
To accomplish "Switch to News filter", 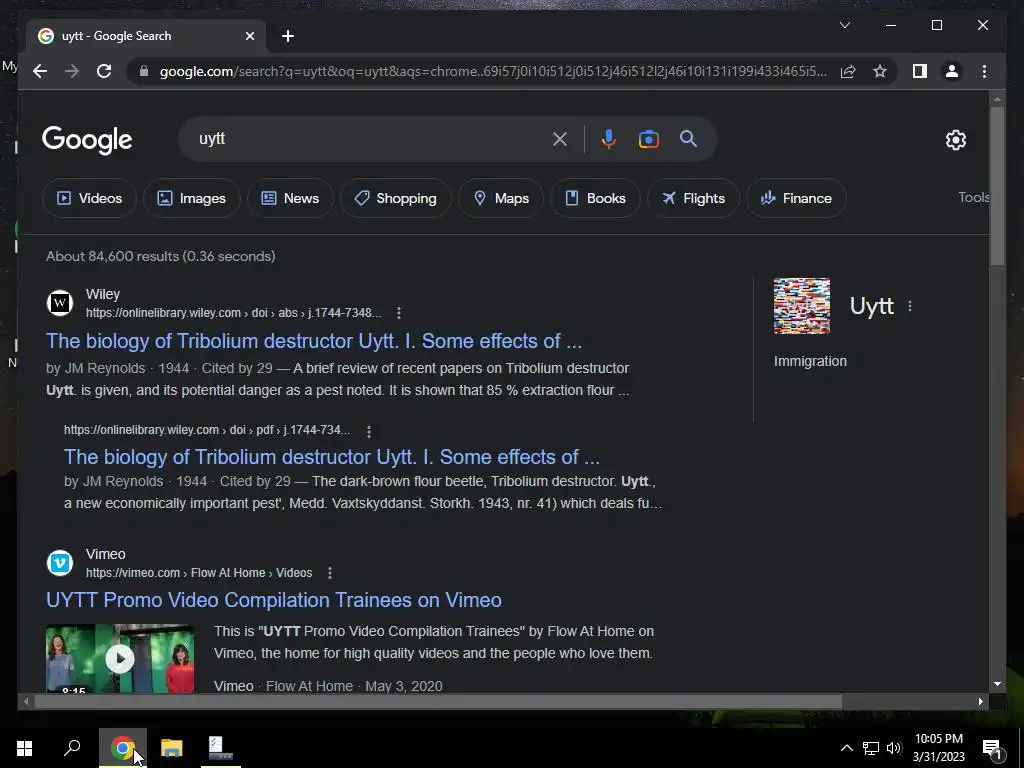I will (291, 198).
